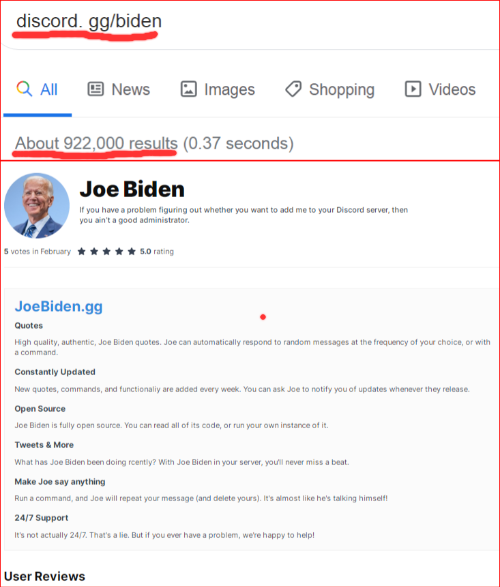This screenshot has height=587, width=500.
Task: Click the Videos play icon
Action: (413, 89)
